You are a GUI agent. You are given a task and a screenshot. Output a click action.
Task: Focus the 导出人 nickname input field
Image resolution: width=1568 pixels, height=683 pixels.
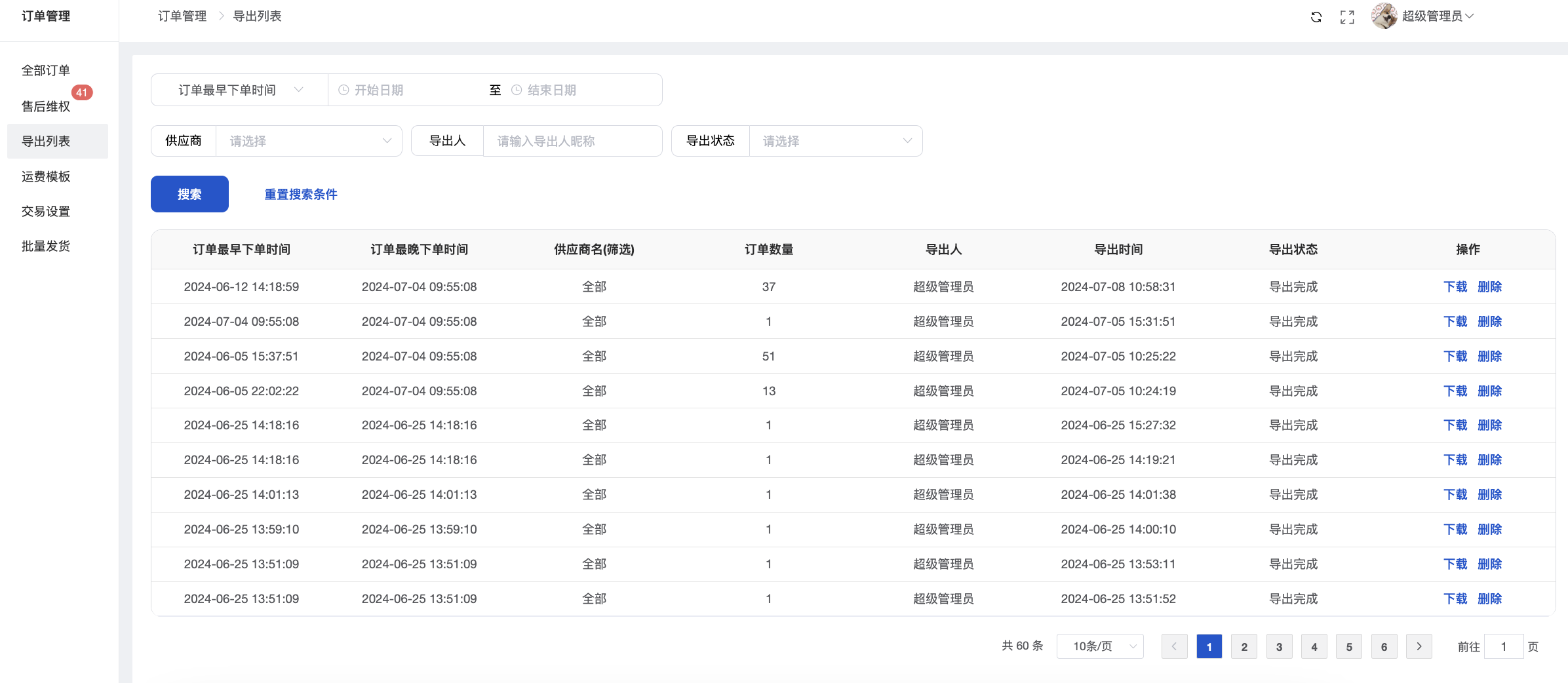(x=572, y=141)
